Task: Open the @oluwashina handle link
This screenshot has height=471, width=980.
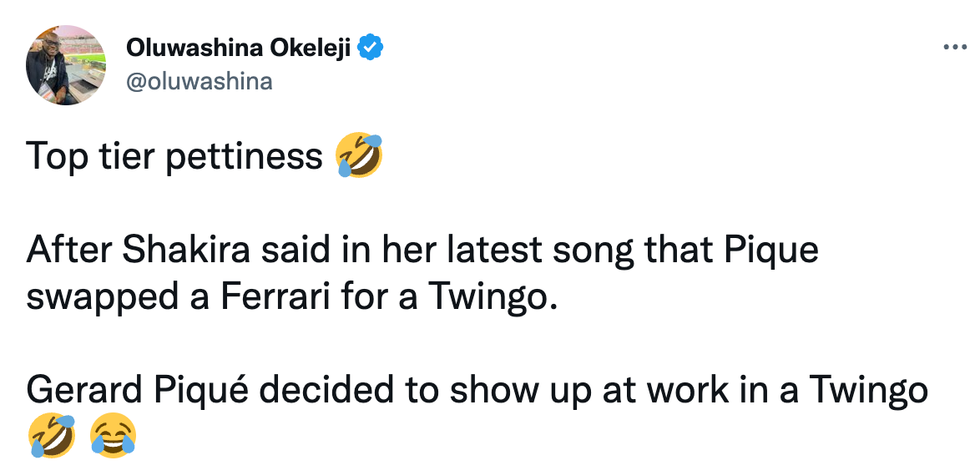Action: (199, 81)
